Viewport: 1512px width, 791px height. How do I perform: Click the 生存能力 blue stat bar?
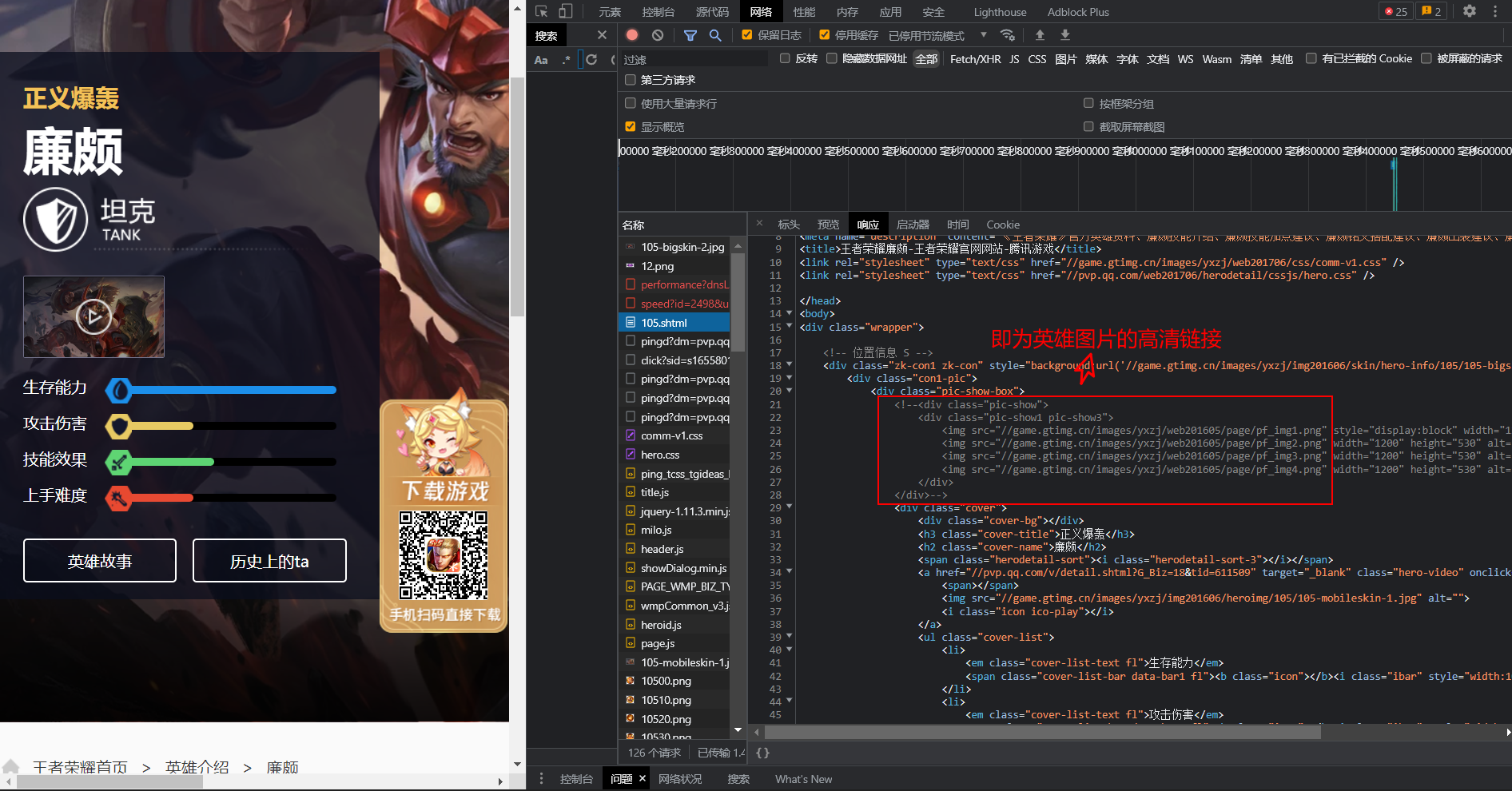221,390
